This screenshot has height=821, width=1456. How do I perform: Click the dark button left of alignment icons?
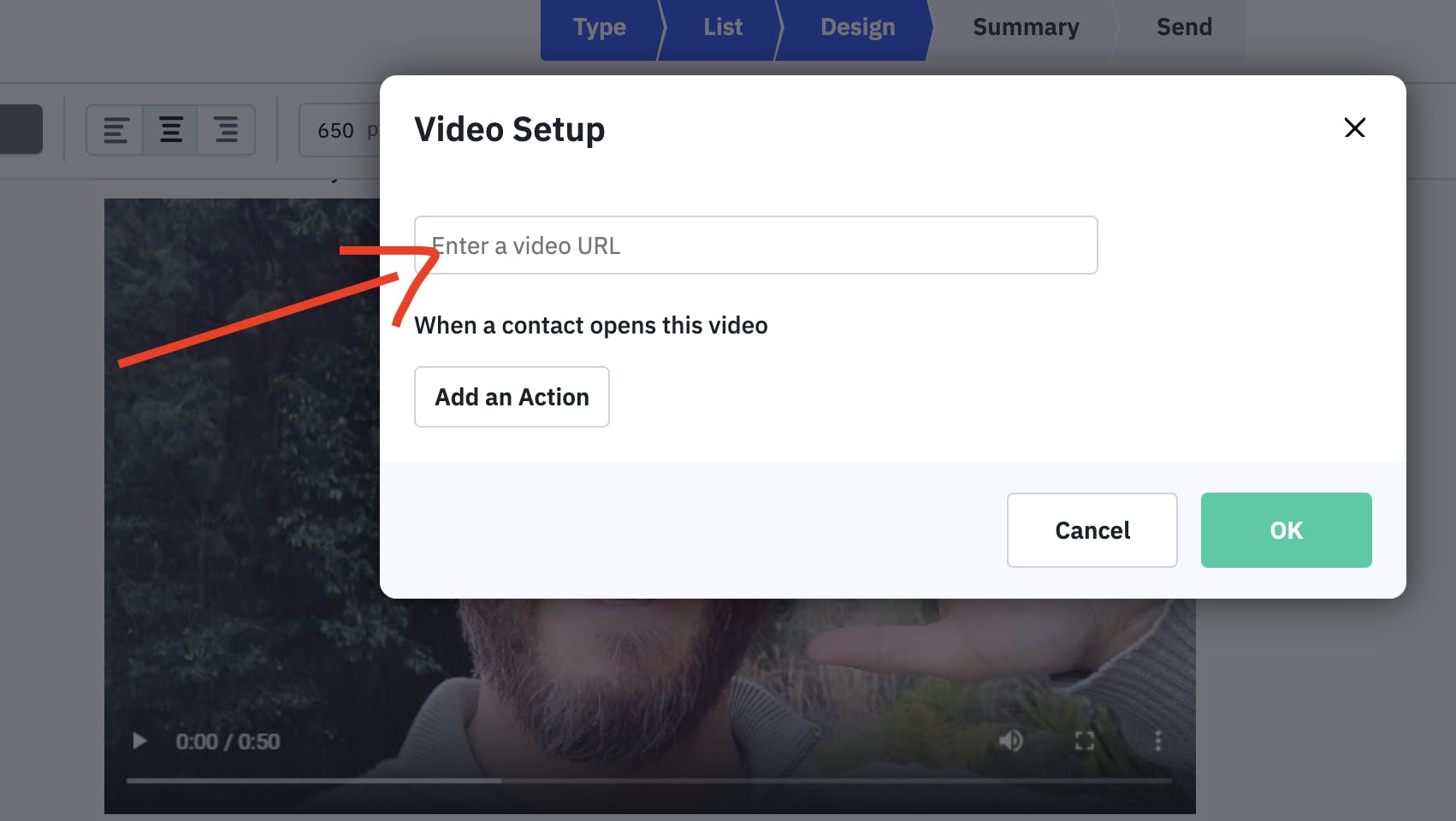pyautogui.click(x=21, y=129)
